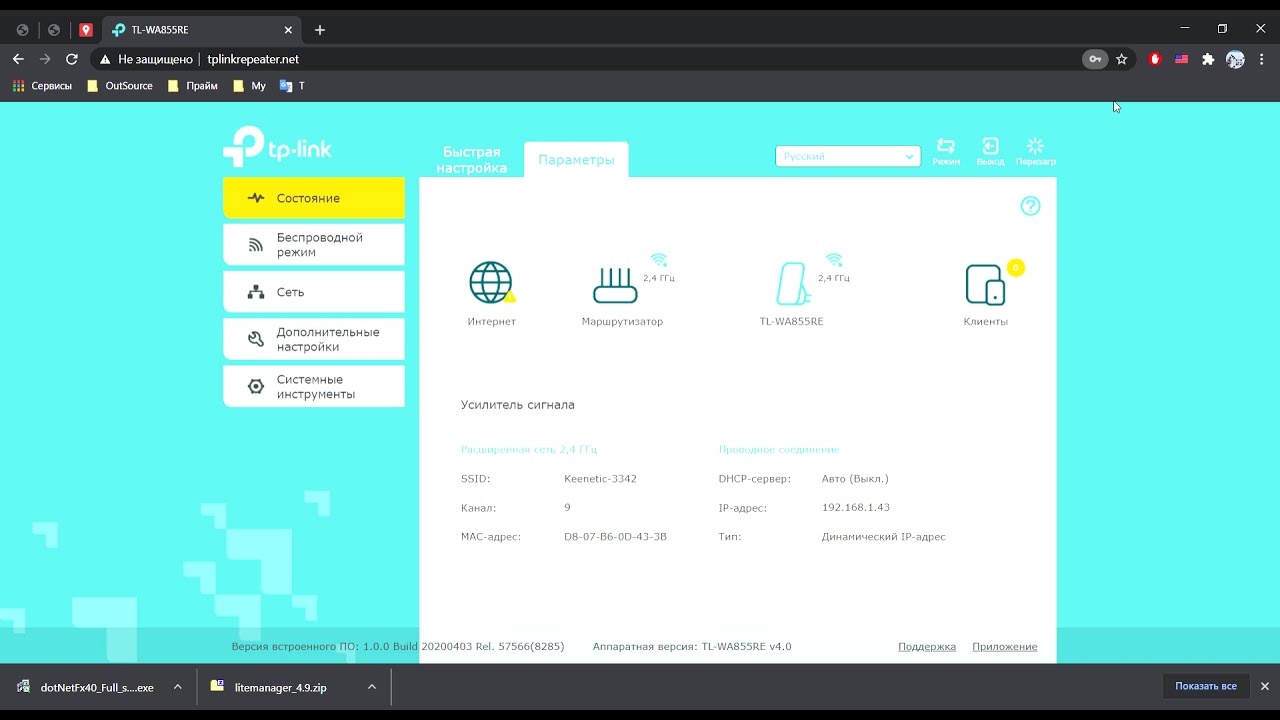This screenshot has height=720, width=1280.
Task: Open the Chrome extensions puzzle icon
Action: point(1208,59)
